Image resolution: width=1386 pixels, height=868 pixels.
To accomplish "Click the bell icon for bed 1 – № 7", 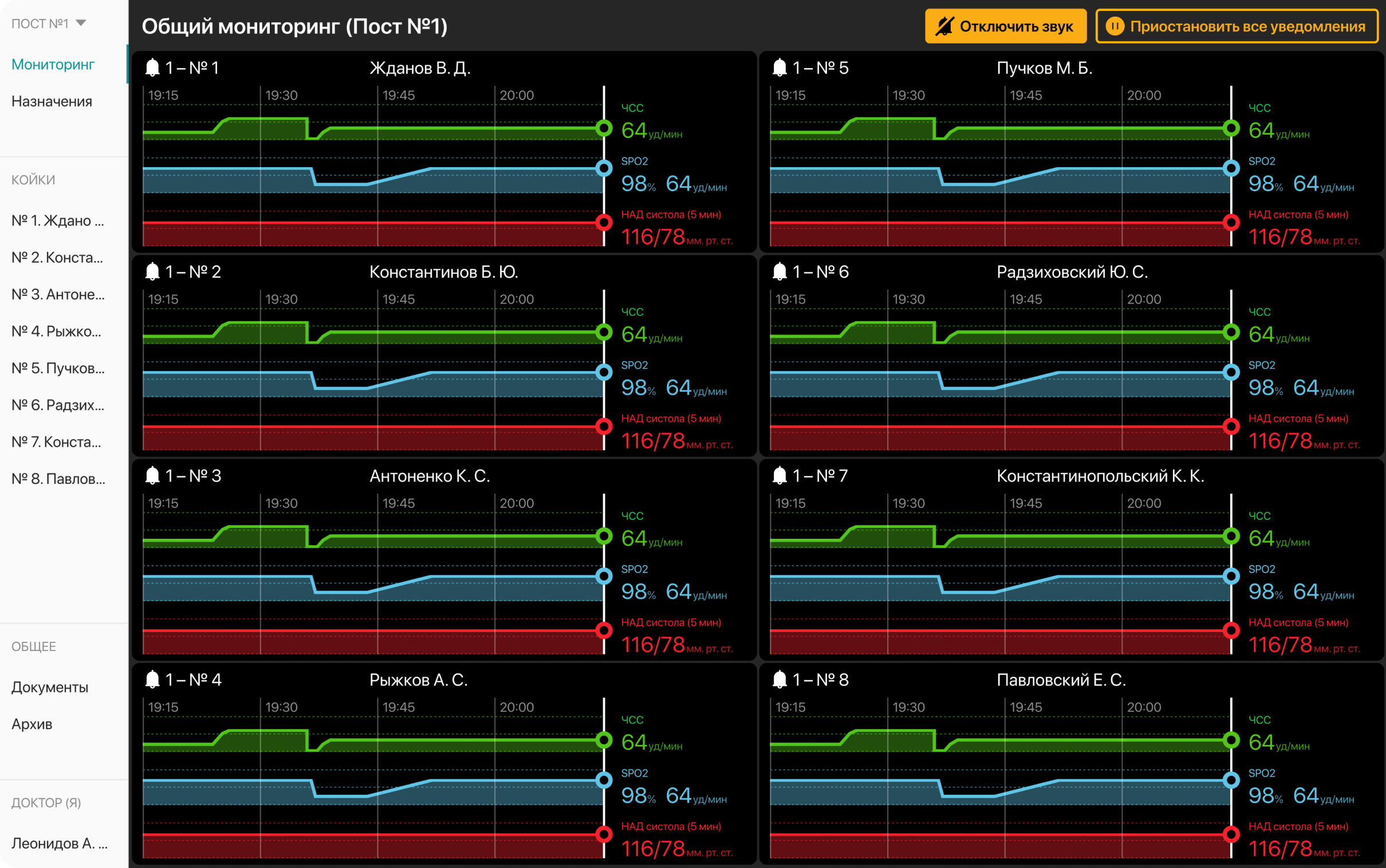I will pyautogui.click(x=779, y=475).
